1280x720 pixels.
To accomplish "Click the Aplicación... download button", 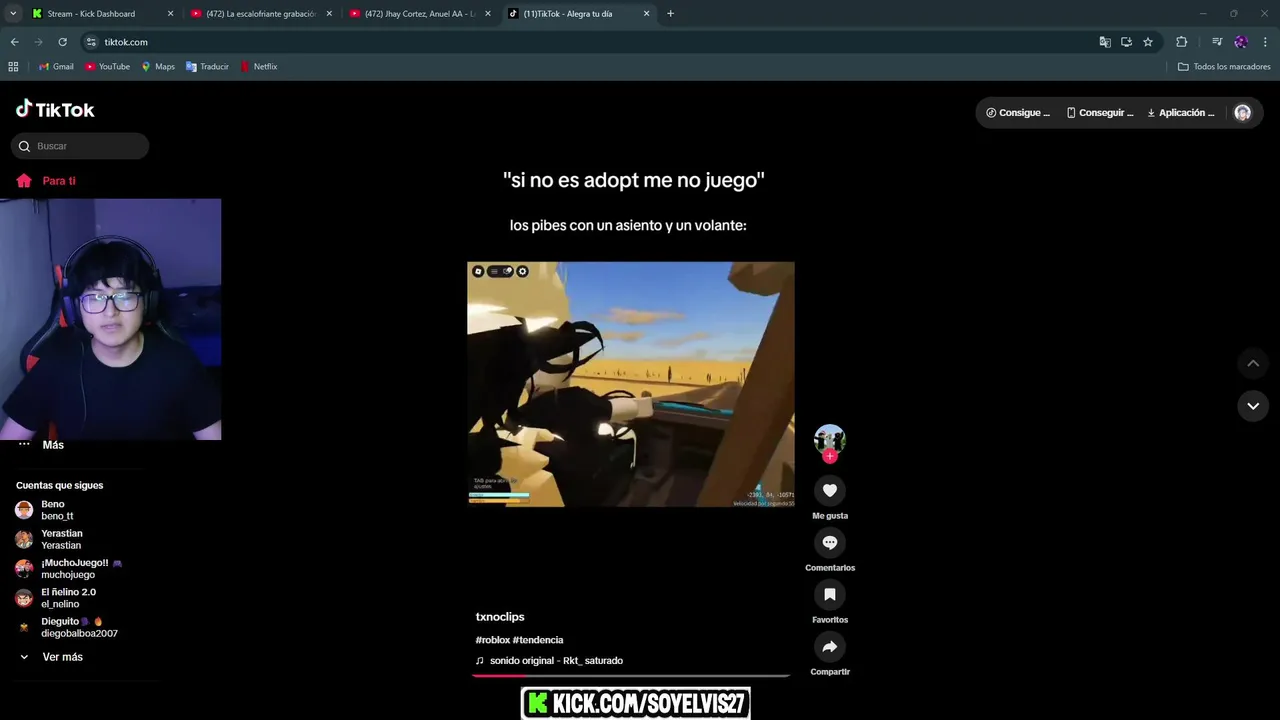I will 1181,113.
